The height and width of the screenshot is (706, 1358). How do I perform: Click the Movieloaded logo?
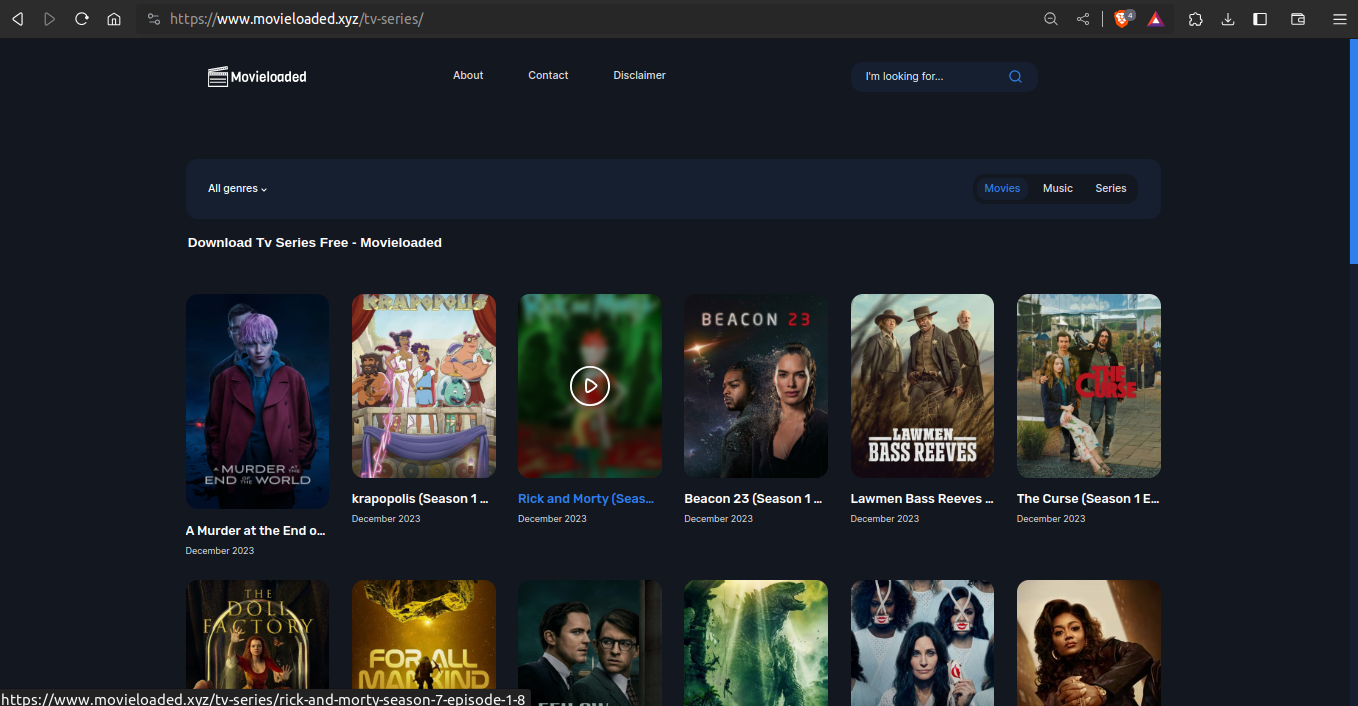(x=257, y=76)
